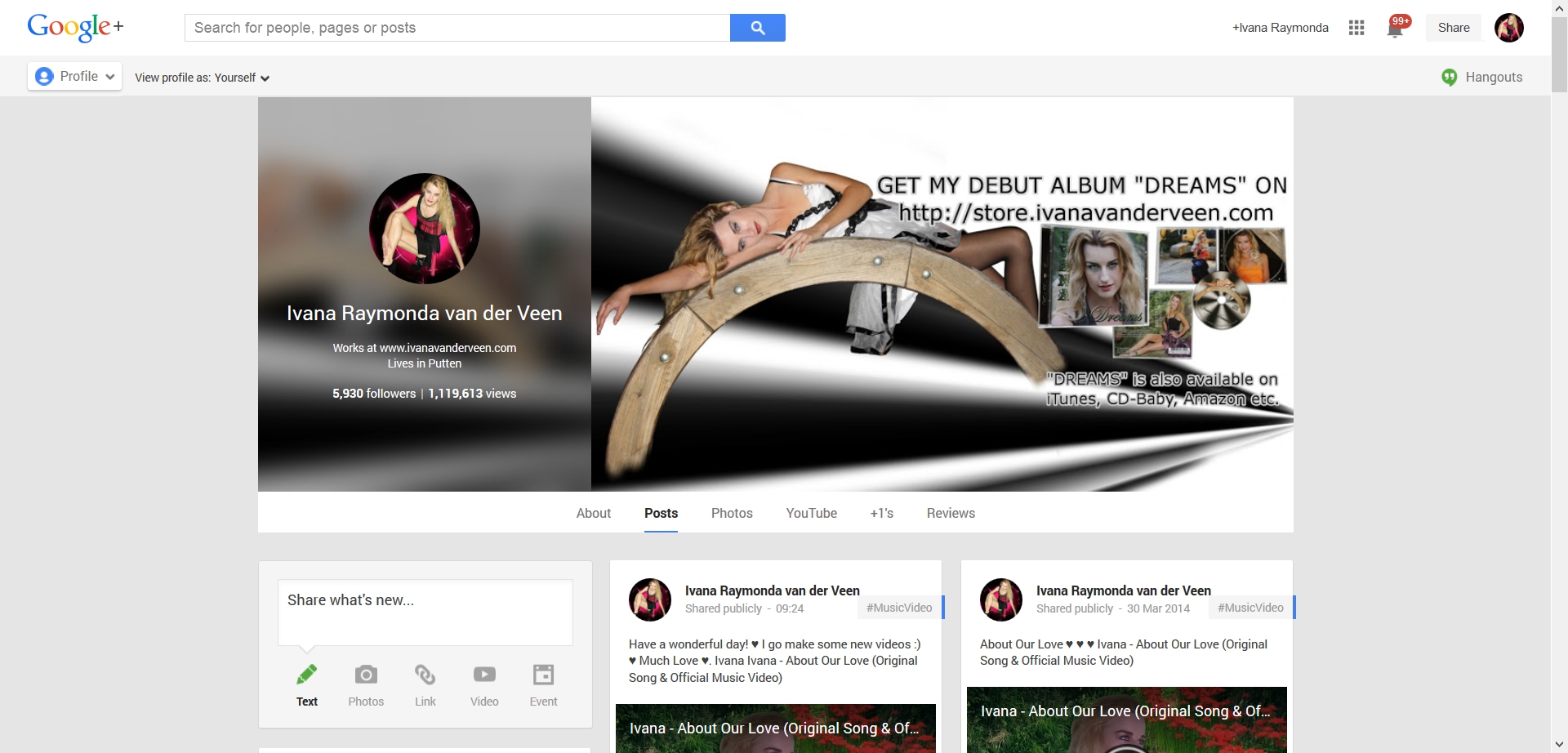1568x753 pixels.
Task: Click profile name Ivana Raymonda van der Veen
Action: click(x=425, y=314)
